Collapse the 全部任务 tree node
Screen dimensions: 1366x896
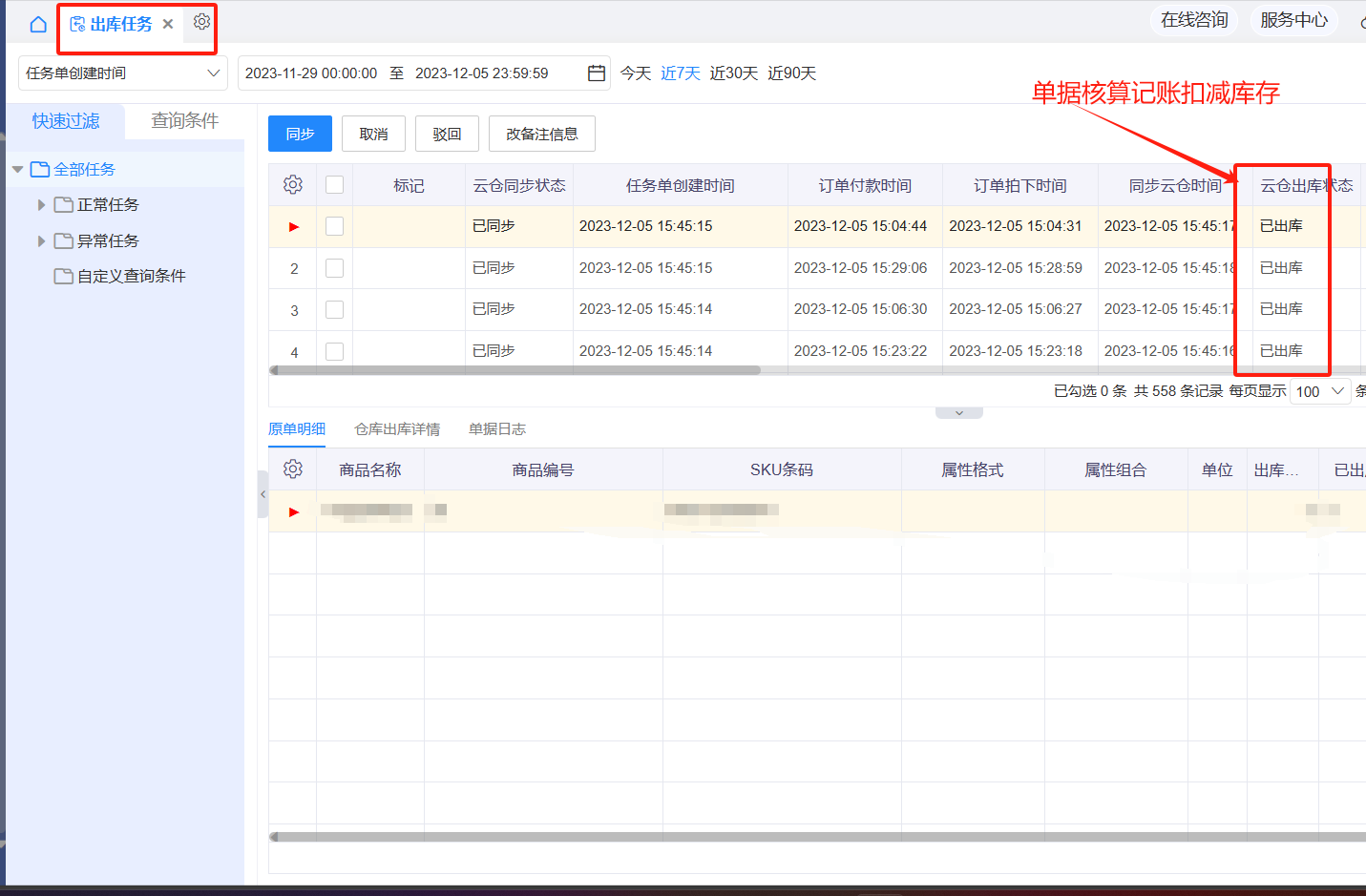[x=17, y=169]
